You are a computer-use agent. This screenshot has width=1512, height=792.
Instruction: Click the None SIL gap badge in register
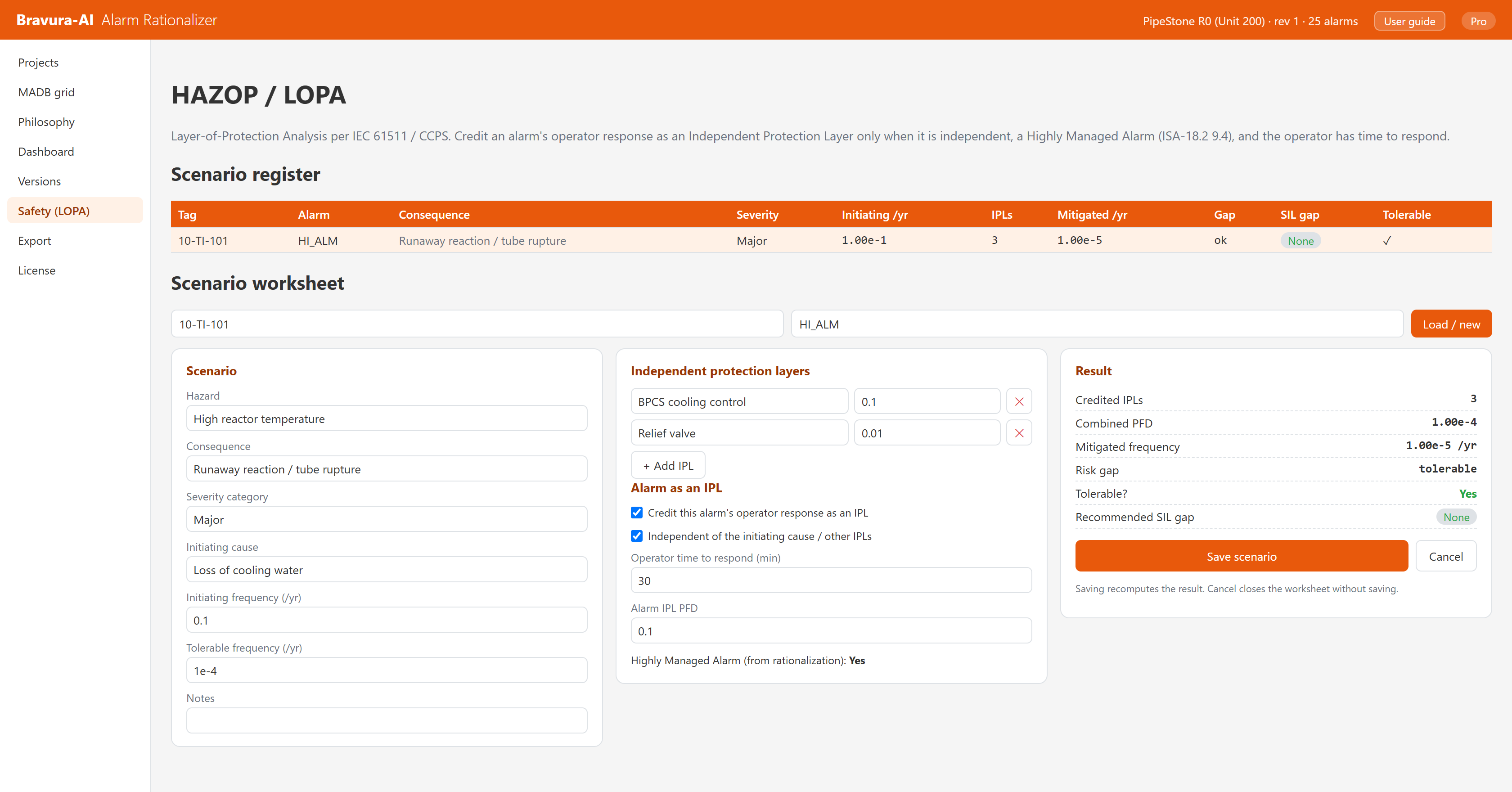point(1300,241)
